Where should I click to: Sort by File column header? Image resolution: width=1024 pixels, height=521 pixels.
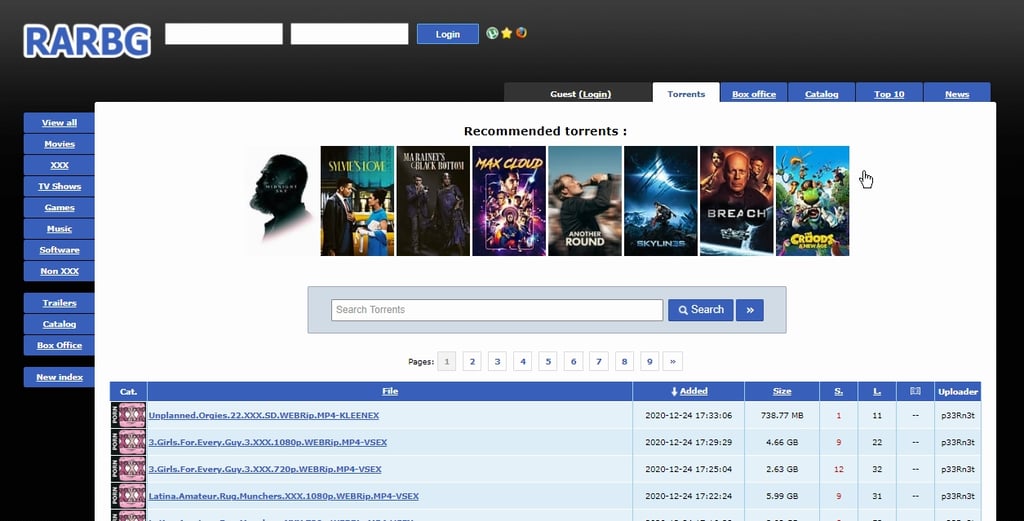(x=390, y=391)
